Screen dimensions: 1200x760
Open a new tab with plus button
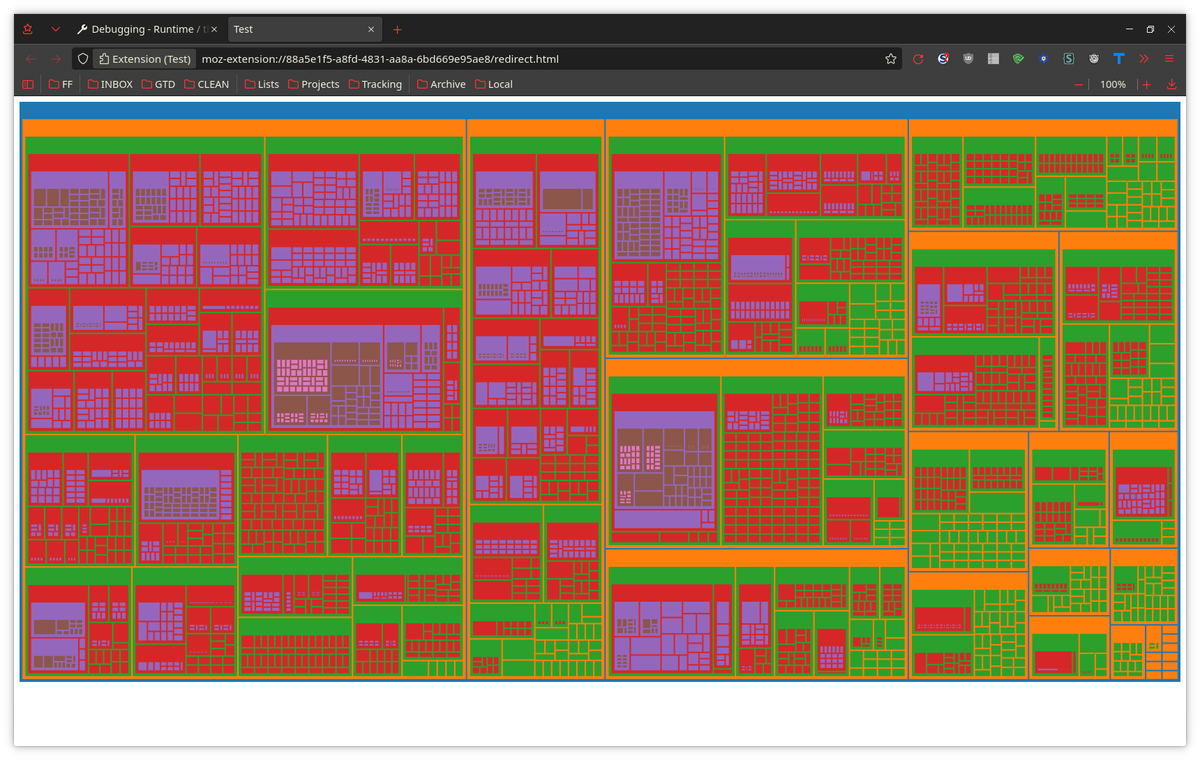point(397,29)
